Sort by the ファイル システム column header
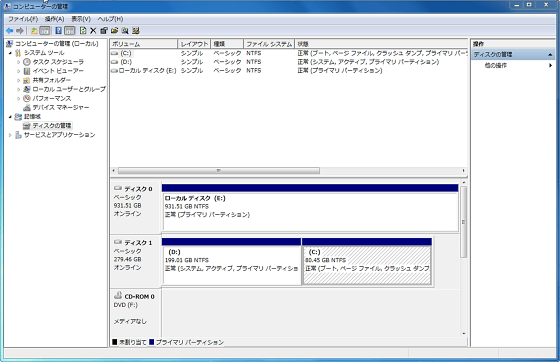 click(x=269, y=44)
